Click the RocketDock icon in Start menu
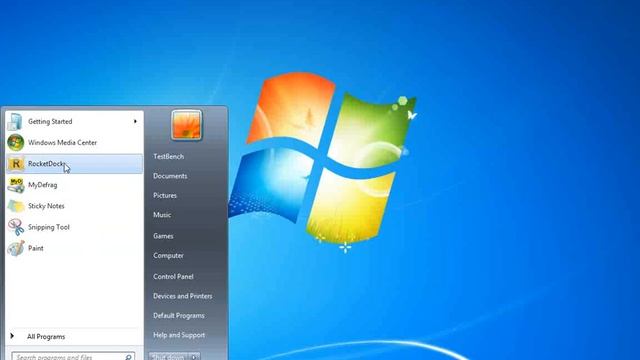Image resolution: width=640 pixels, height=360 pixels. pos(16,164)
